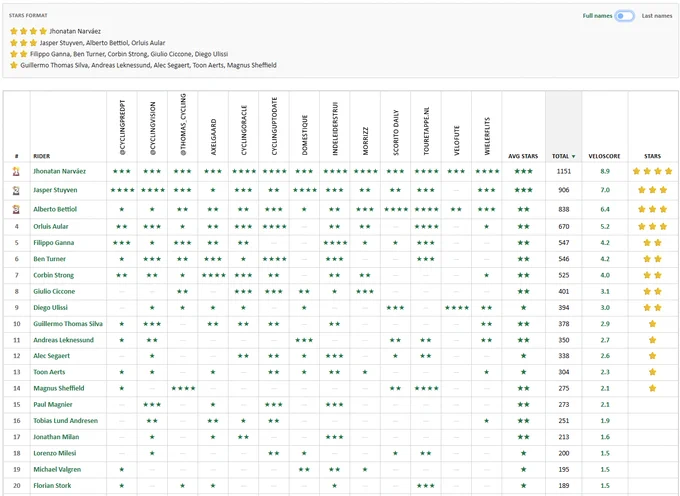
Task: Open Diego Ulissi rider link
Action: pos(50,307)
